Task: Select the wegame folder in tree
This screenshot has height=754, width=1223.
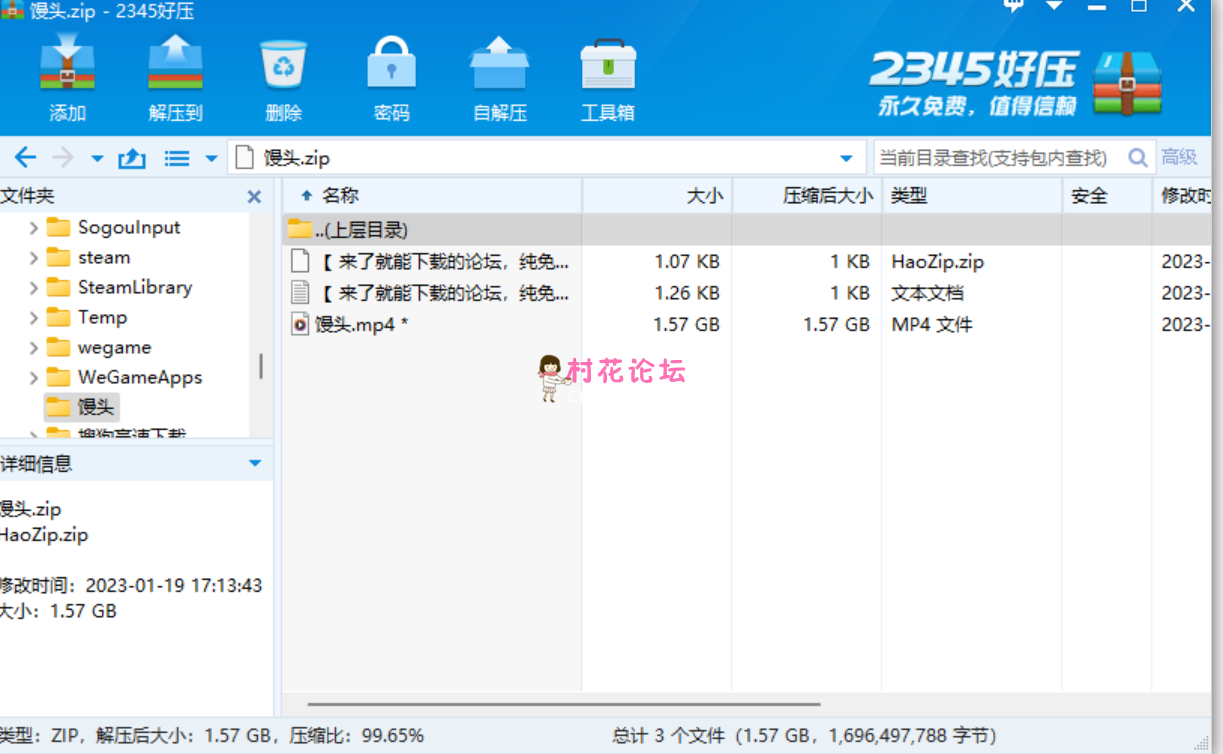Action: pyautogui.click(x=114, y=347)
